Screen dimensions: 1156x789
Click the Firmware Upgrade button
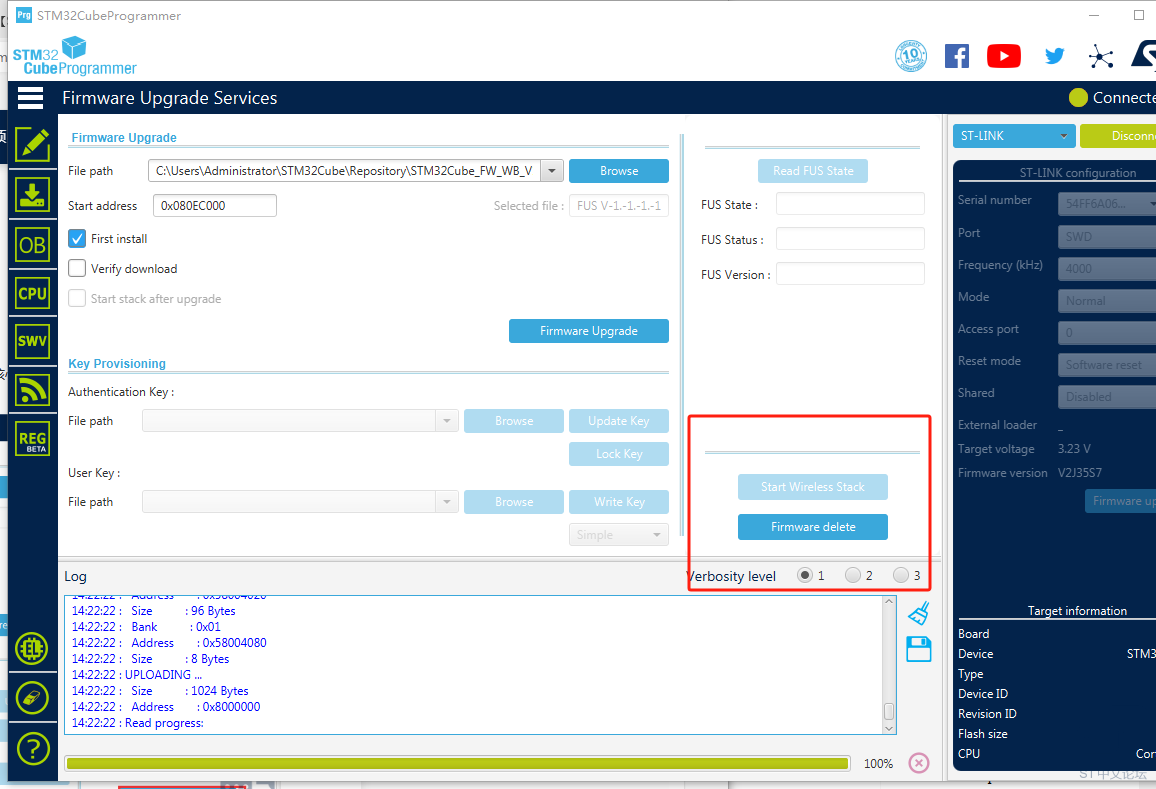pos(588,331)
